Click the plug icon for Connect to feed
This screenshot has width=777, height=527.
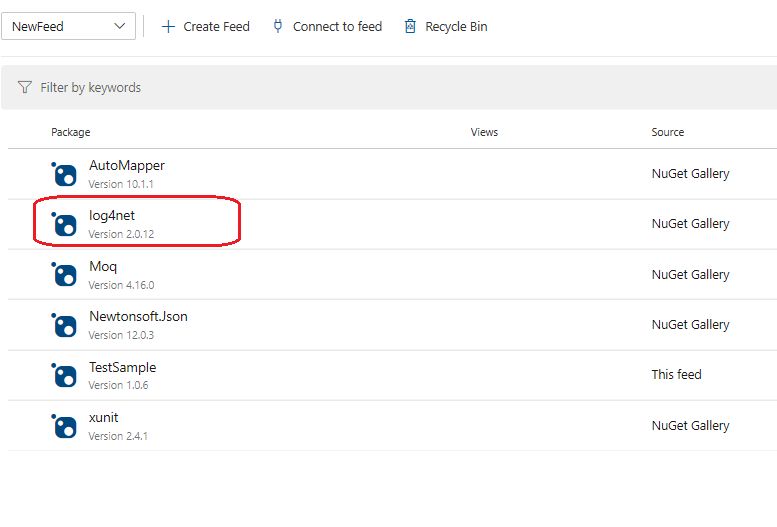pos(278,26)
